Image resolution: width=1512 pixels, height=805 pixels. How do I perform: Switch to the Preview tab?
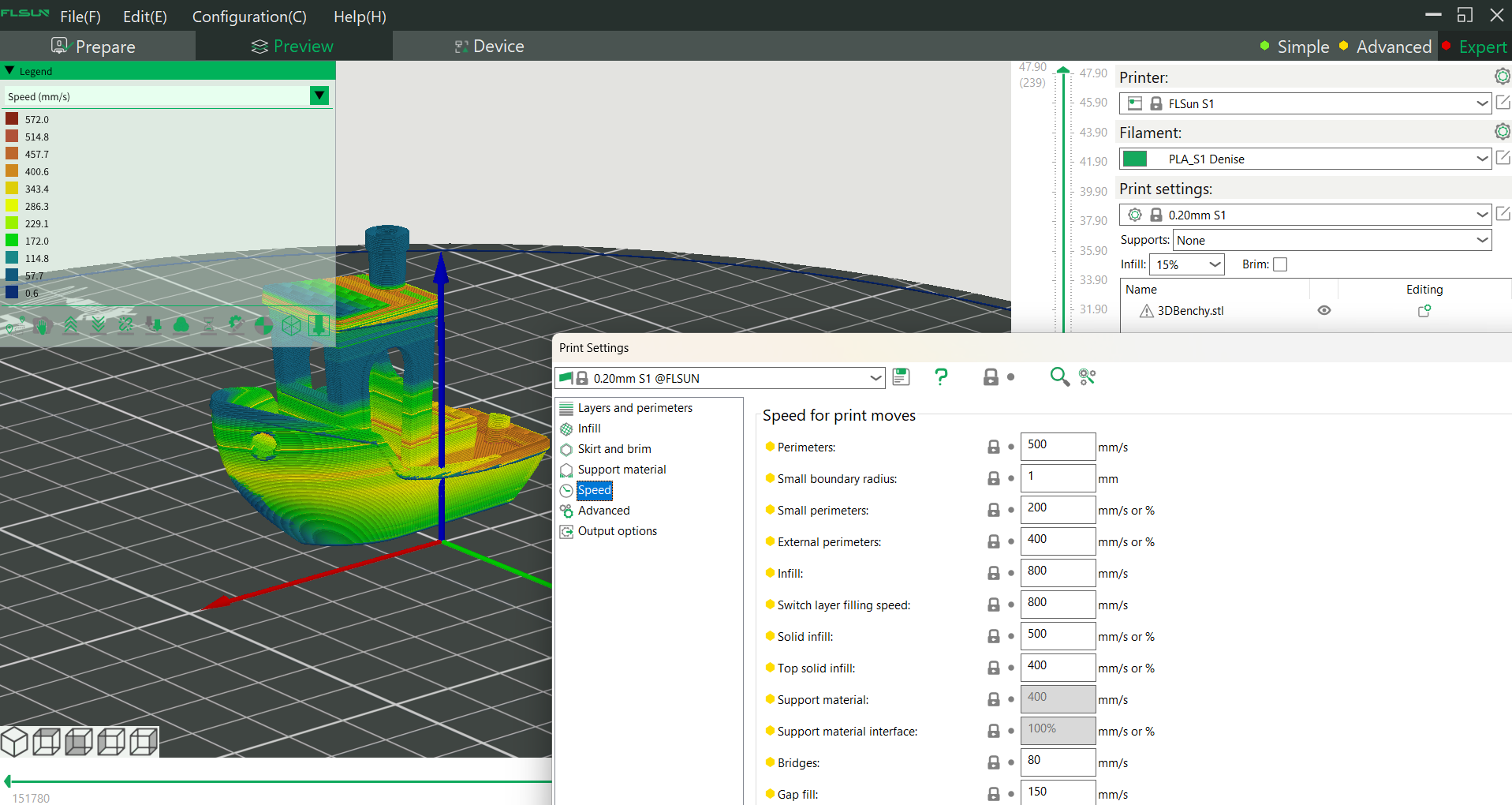[x=293, y=47]
